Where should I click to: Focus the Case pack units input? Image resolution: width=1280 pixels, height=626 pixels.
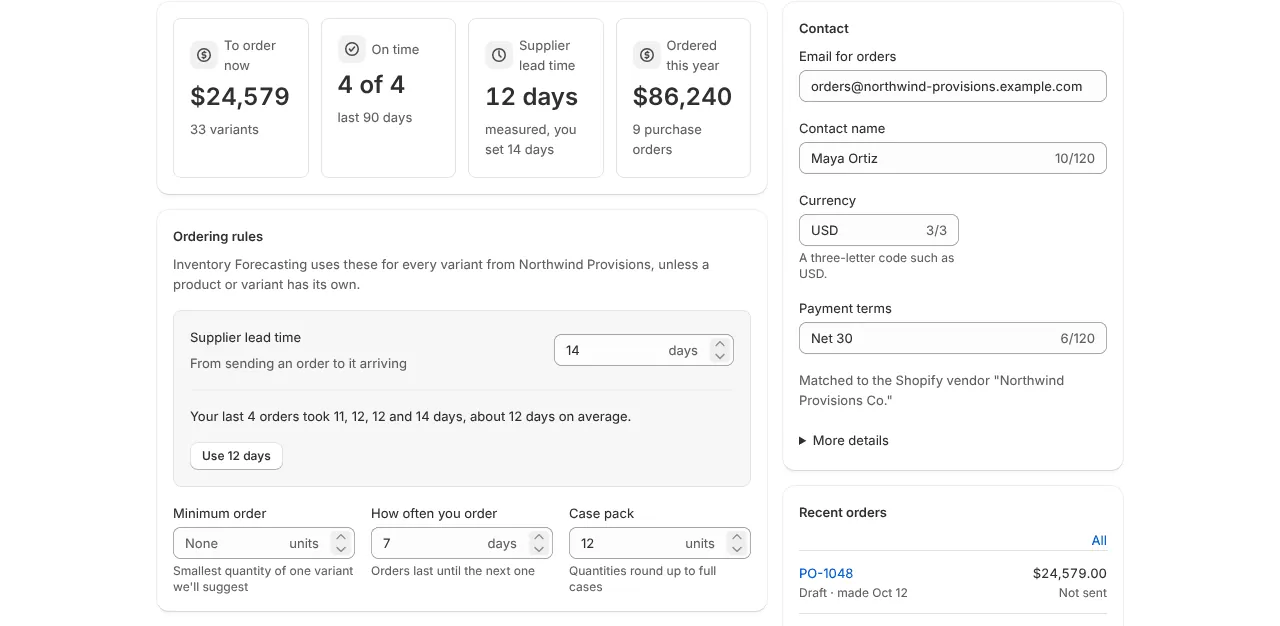(660, 543)
